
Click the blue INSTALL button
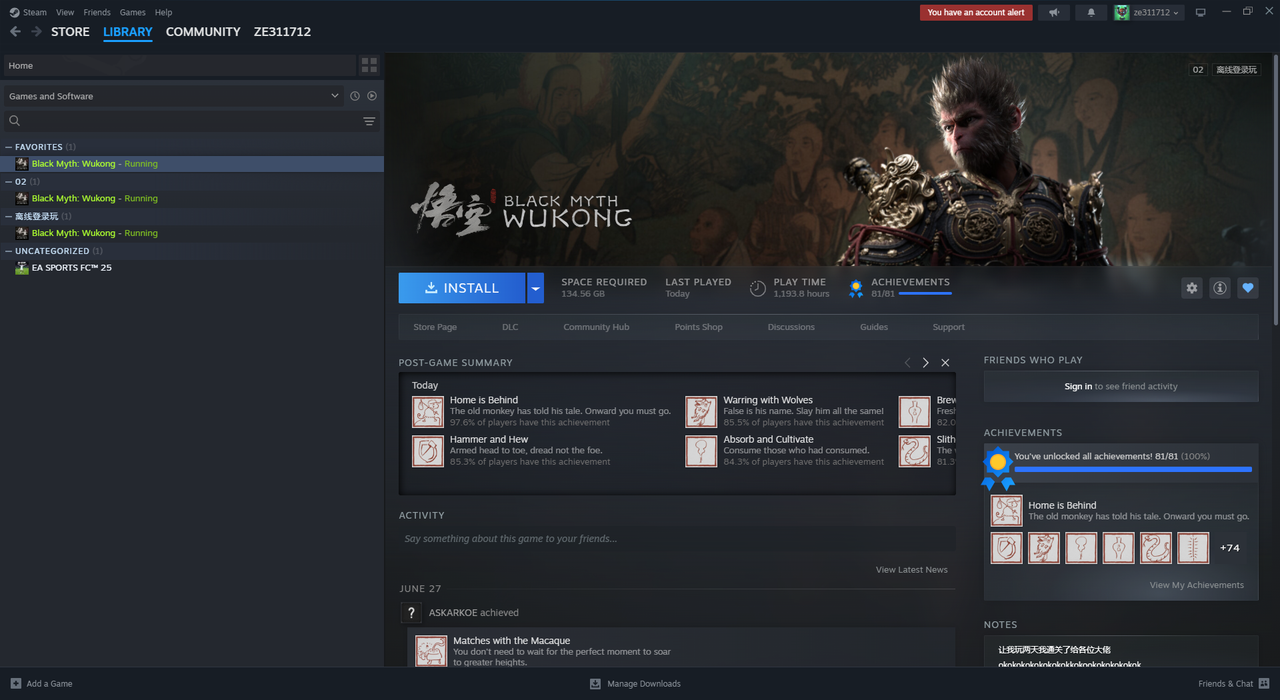click(x=462, y=288)
